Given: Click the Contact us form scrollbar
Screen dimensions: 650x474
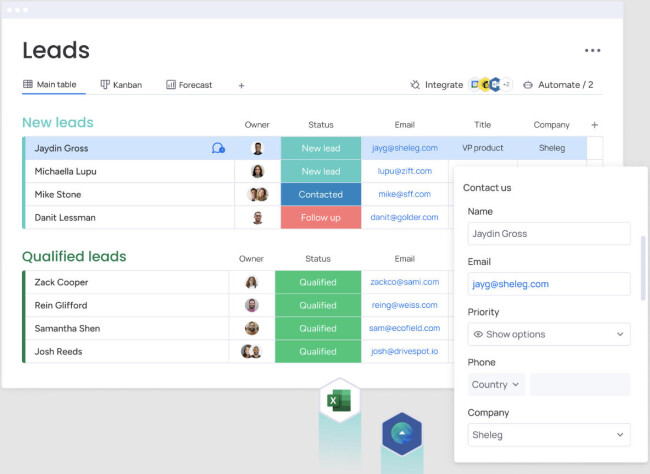Looking at the screenshot, I should pos(643,267).
